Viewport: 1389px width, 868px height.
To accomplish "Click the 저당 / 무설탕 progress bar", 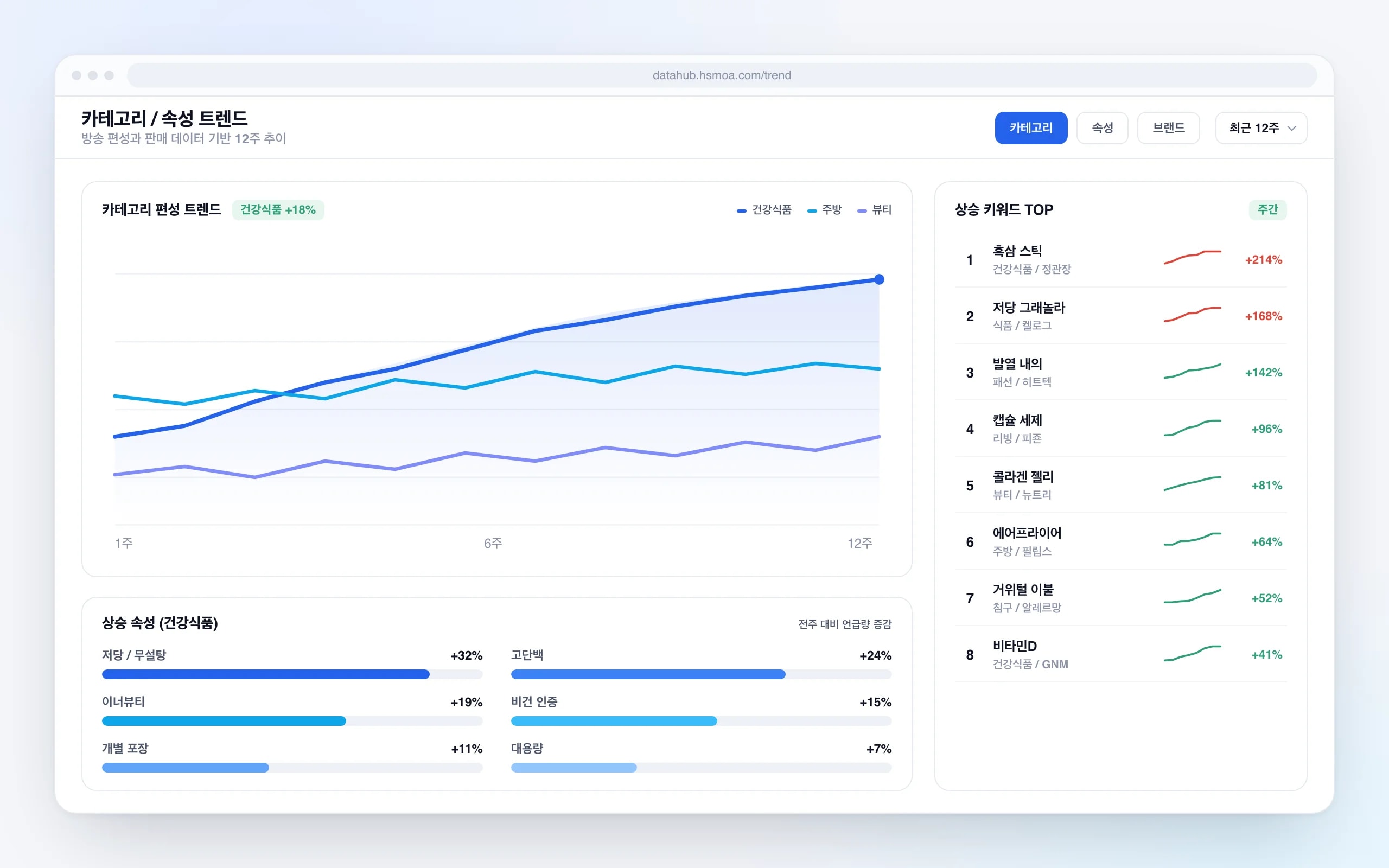I will pyautogui.click(x=292, y=674).
